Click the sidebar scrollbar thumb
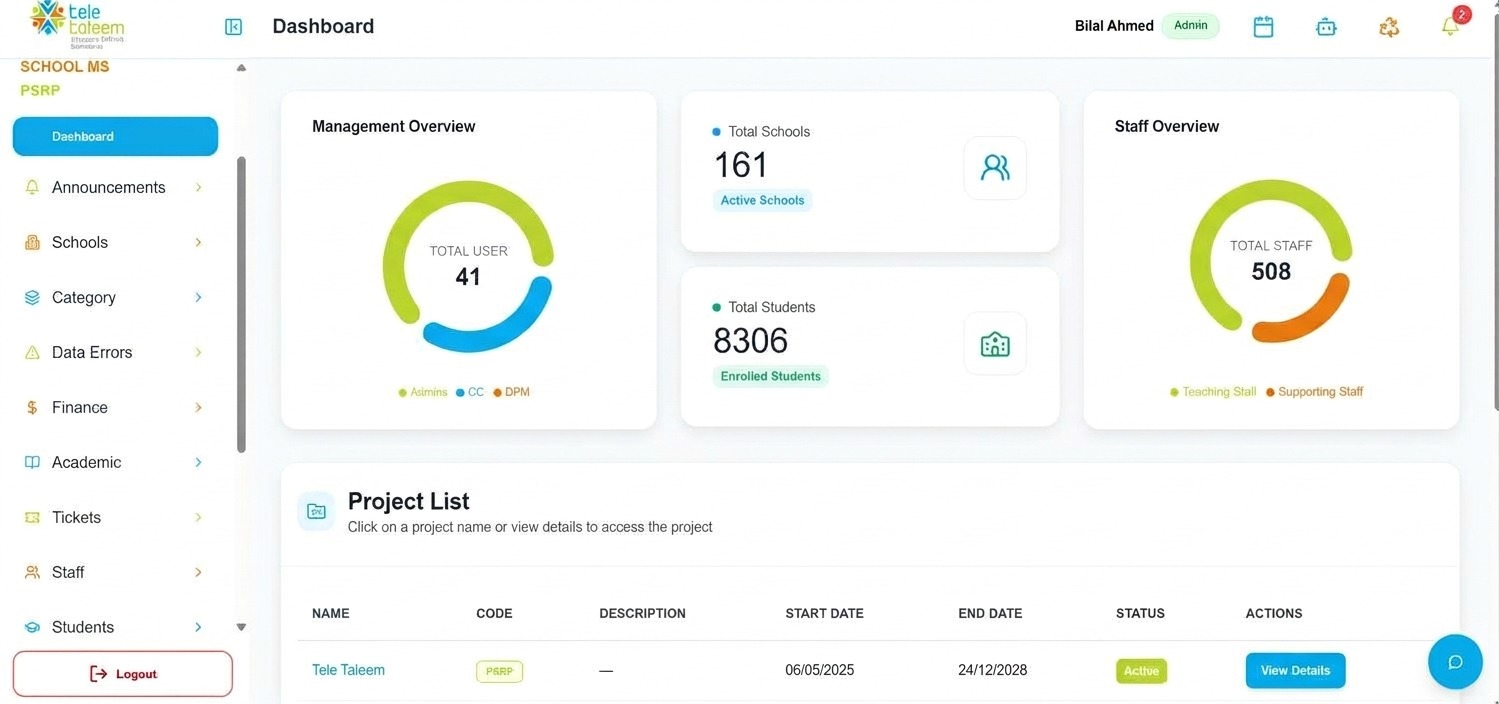The image size is (1499, 704). (x=241, y=305)
